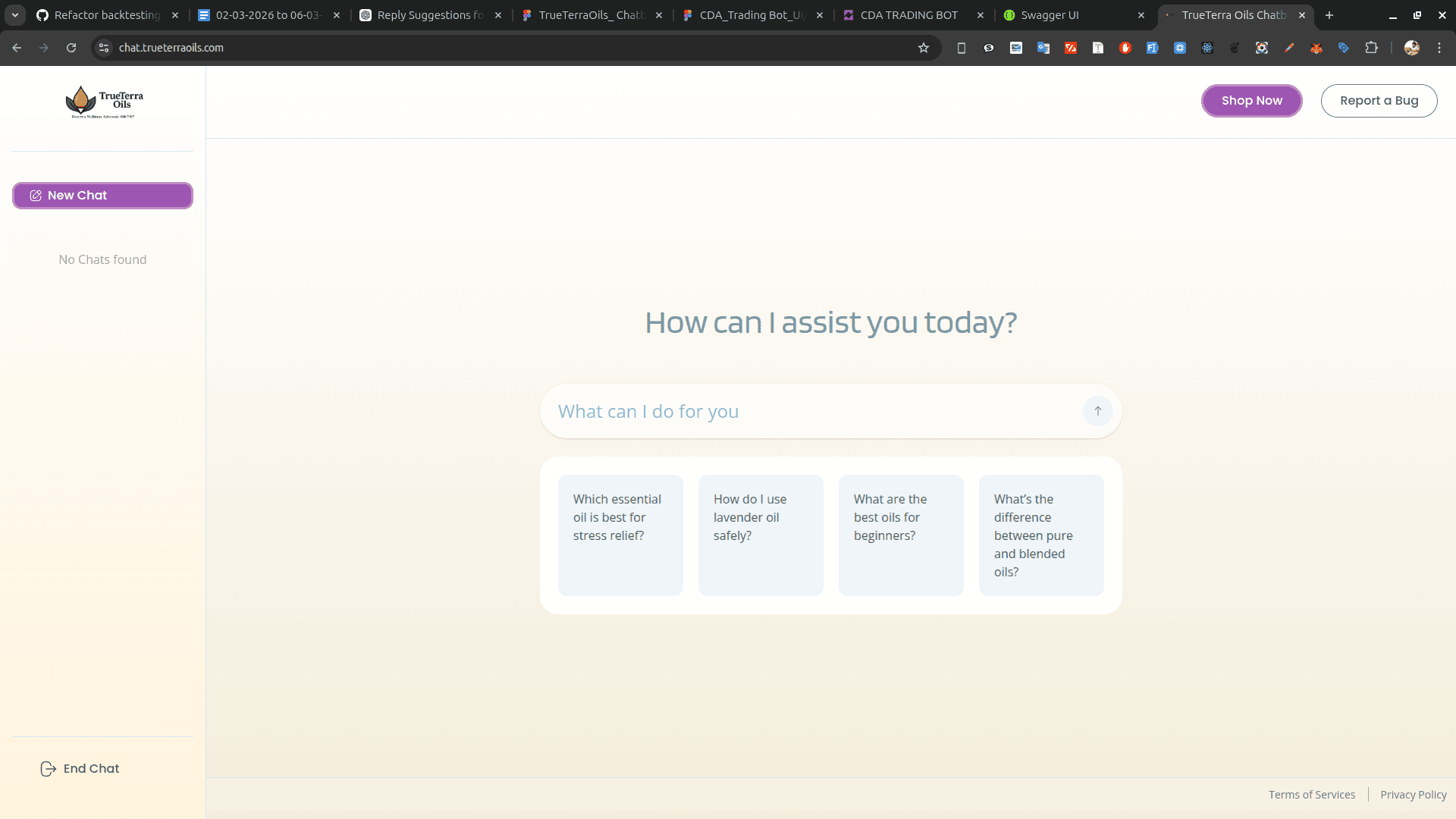The width and height of the screenshot is (1456, 819).
Task: Click the Google Translate extension icon
Action: [x=1043, y=47]
